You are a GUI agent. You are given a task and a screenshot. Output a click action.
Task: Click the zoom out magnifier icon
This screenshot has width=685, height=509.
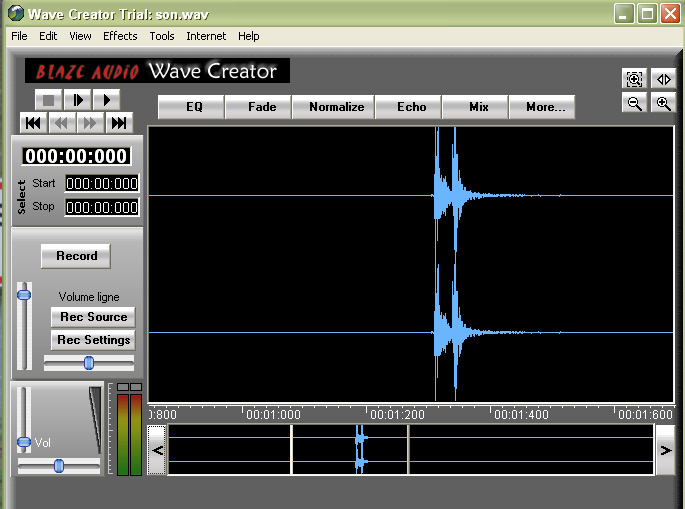[x=634, y=104]
